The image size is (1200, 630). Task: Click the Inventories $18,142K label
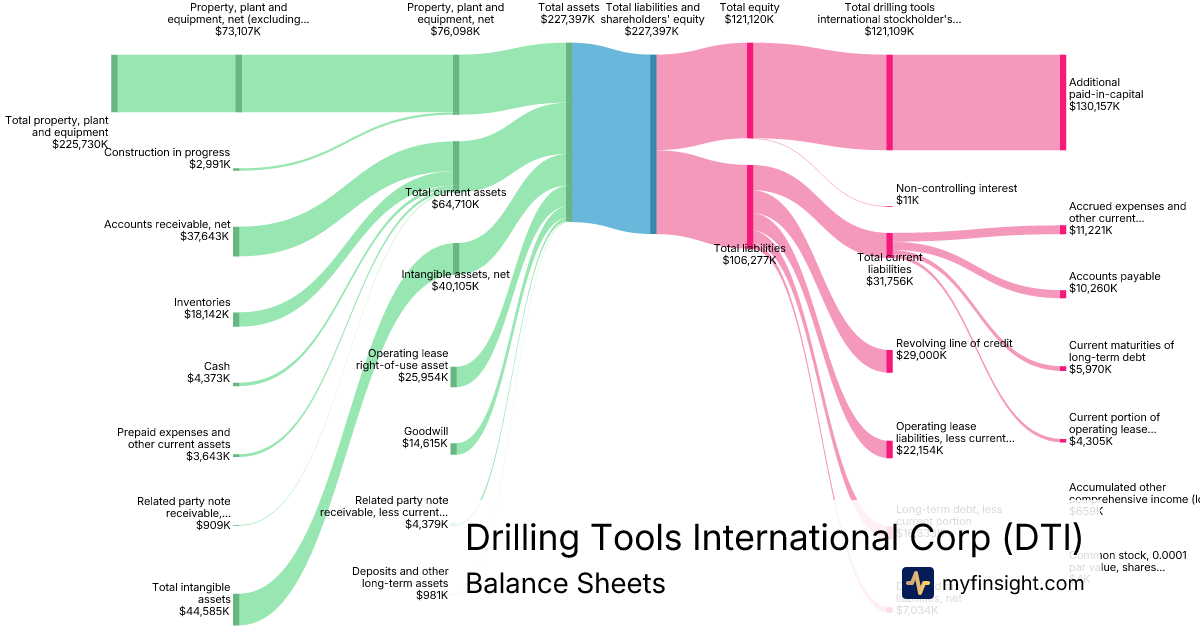point(201,309)
